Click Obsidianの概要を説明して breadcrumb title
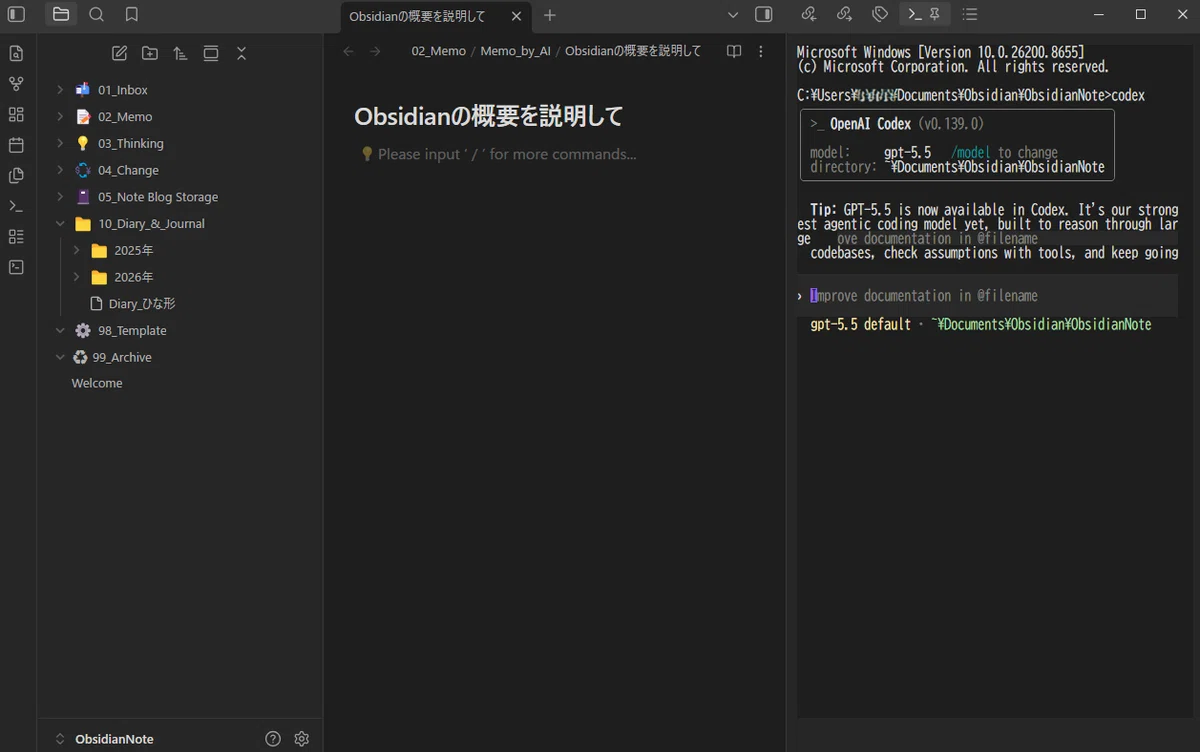The height and width of the screenshot is (752, 1200). click(x=633, y=51)
